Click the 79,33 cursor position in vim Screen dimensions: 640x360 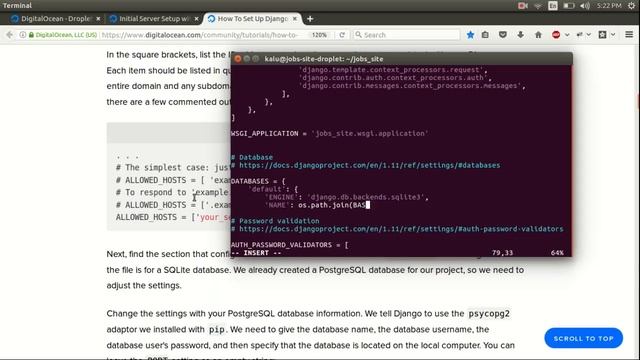[x=502, y=253]
